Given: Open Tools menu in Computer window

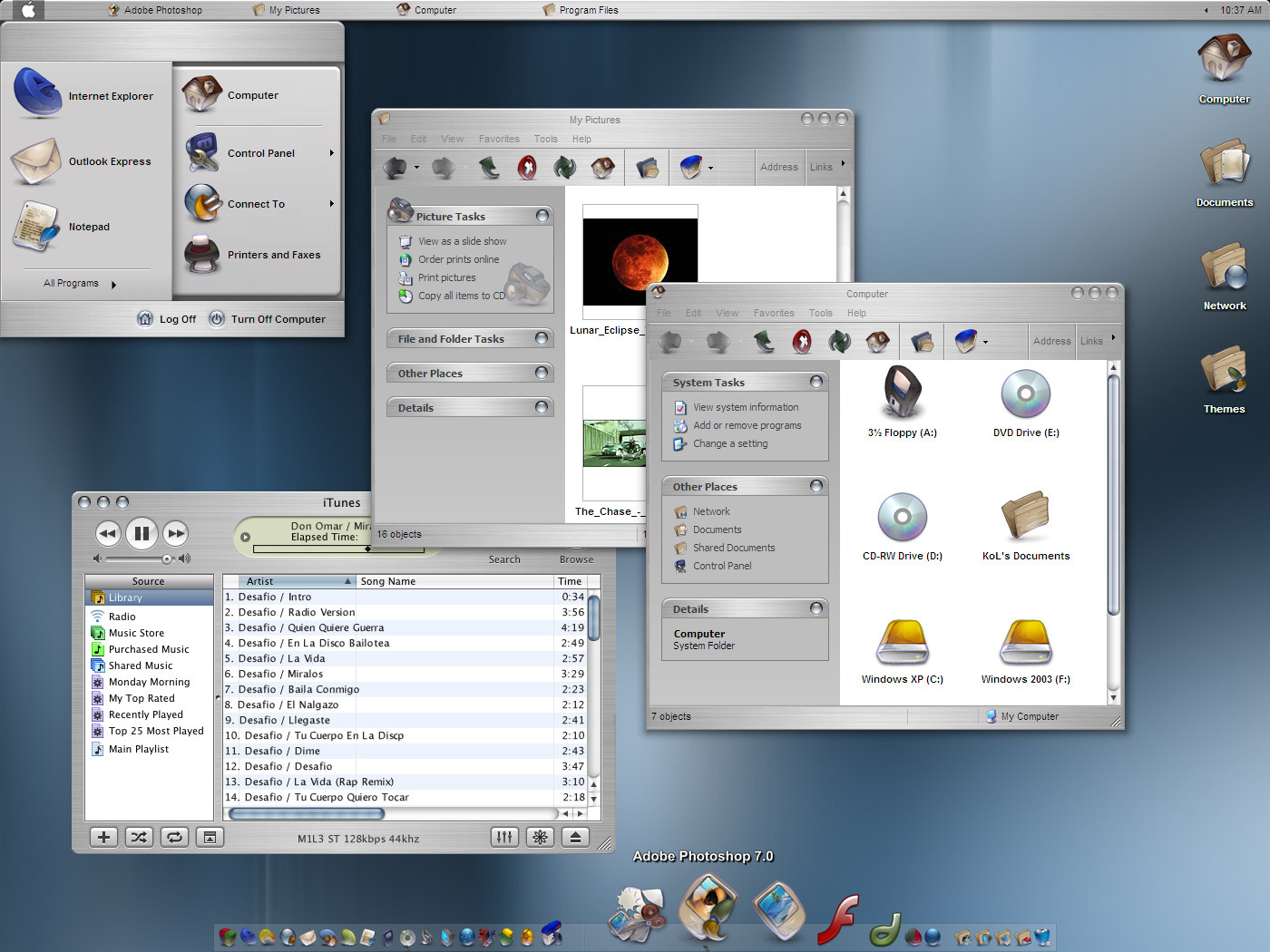Looking at the screenshot, I should 820,313.
